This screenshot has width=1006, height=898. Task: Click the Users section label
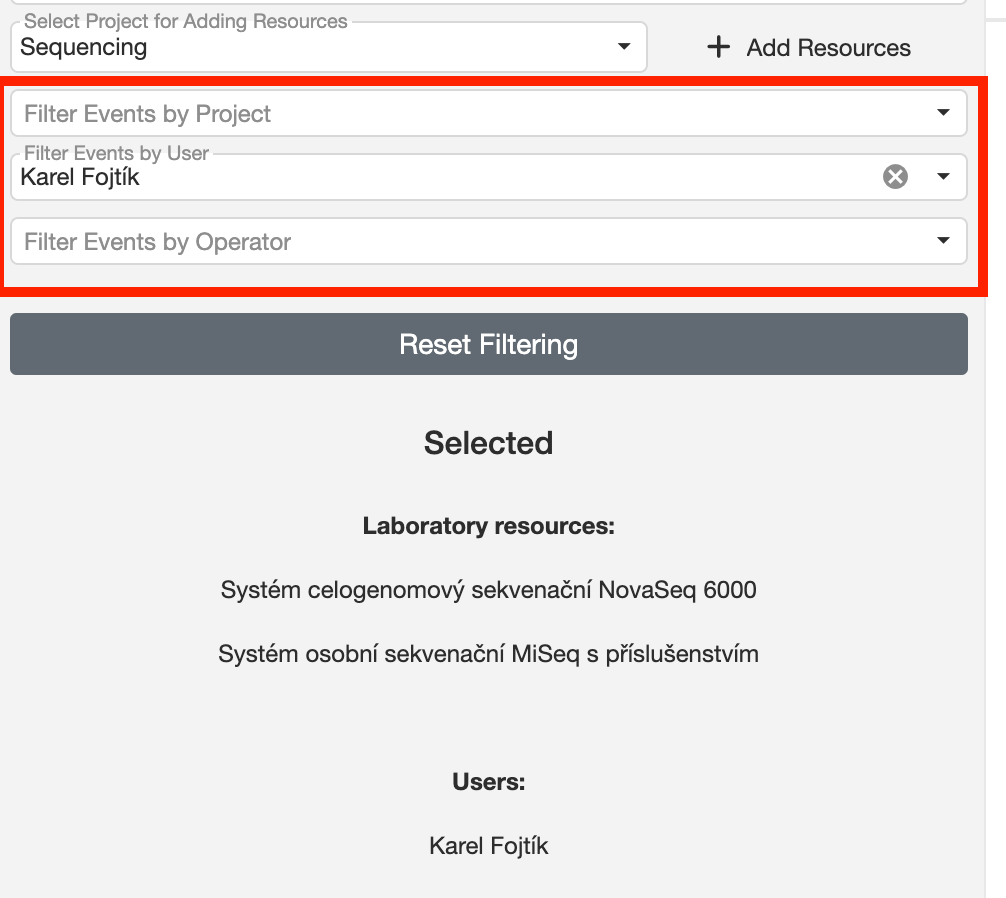[488, 782]
